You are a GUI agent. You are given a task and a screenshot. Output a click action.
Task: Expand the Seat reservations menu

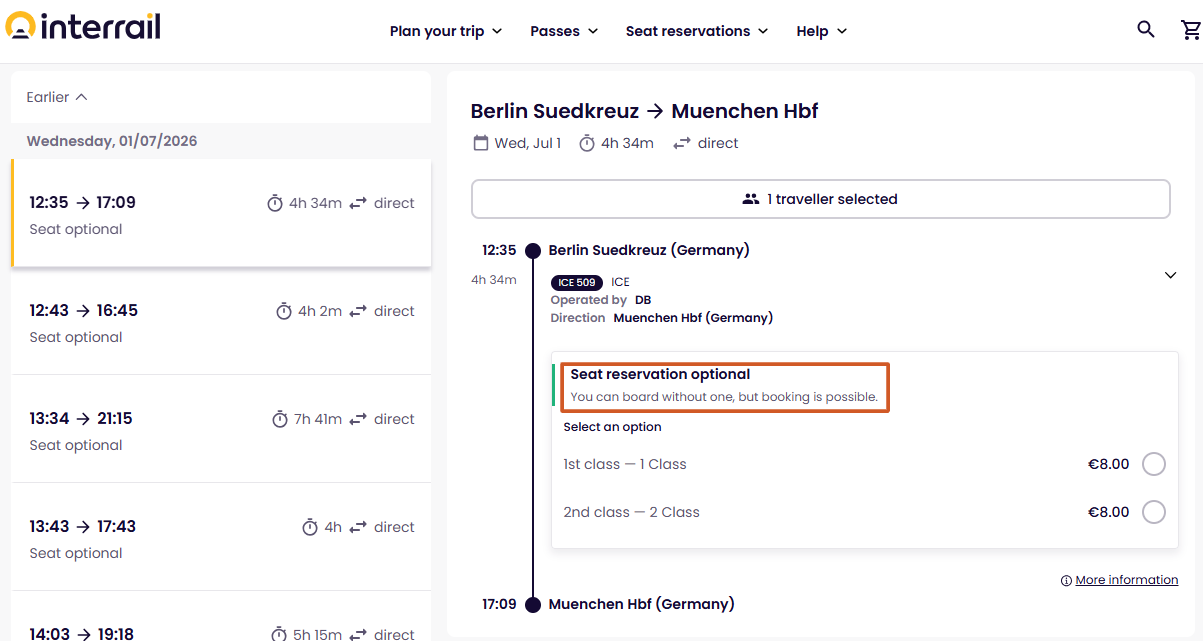click(x=697, y=31)
